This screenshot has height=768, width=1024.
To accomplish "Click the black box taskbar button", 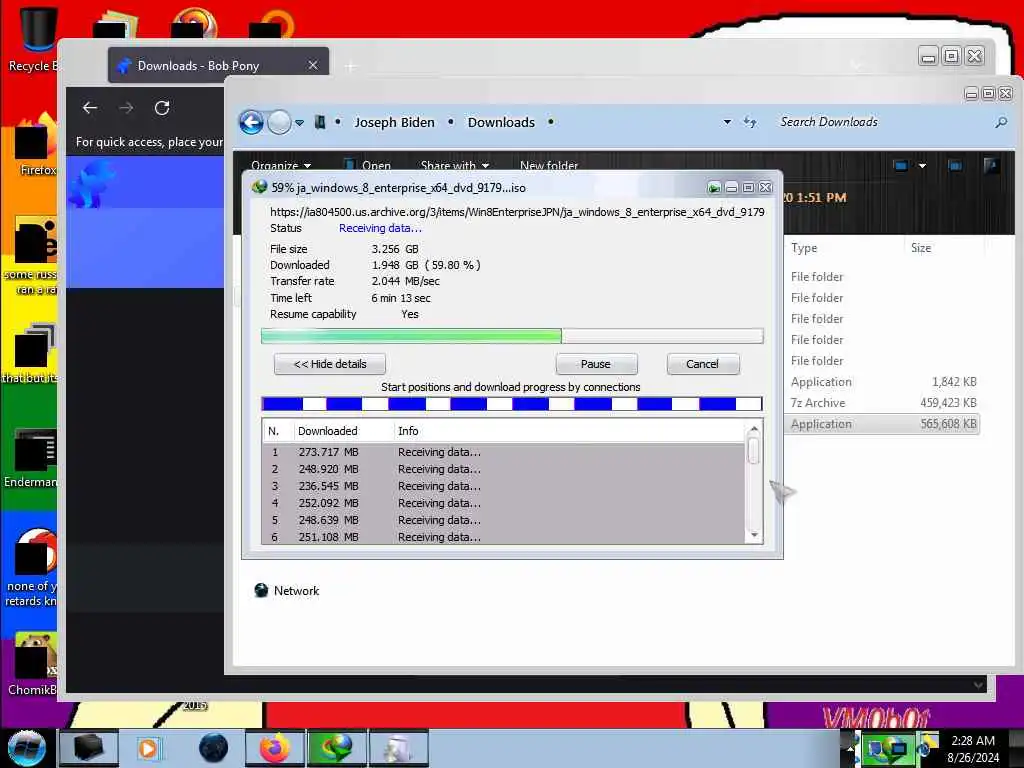I will coord(89,748).
